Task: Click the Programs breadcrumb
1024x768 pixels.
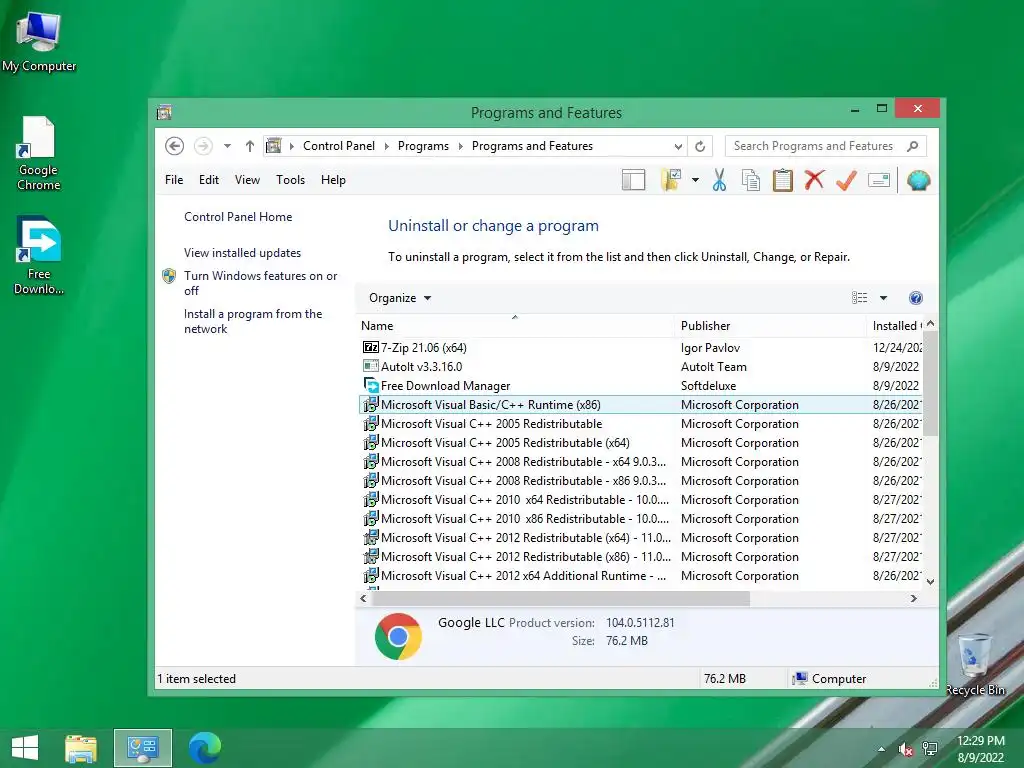Action: (423, 146)
